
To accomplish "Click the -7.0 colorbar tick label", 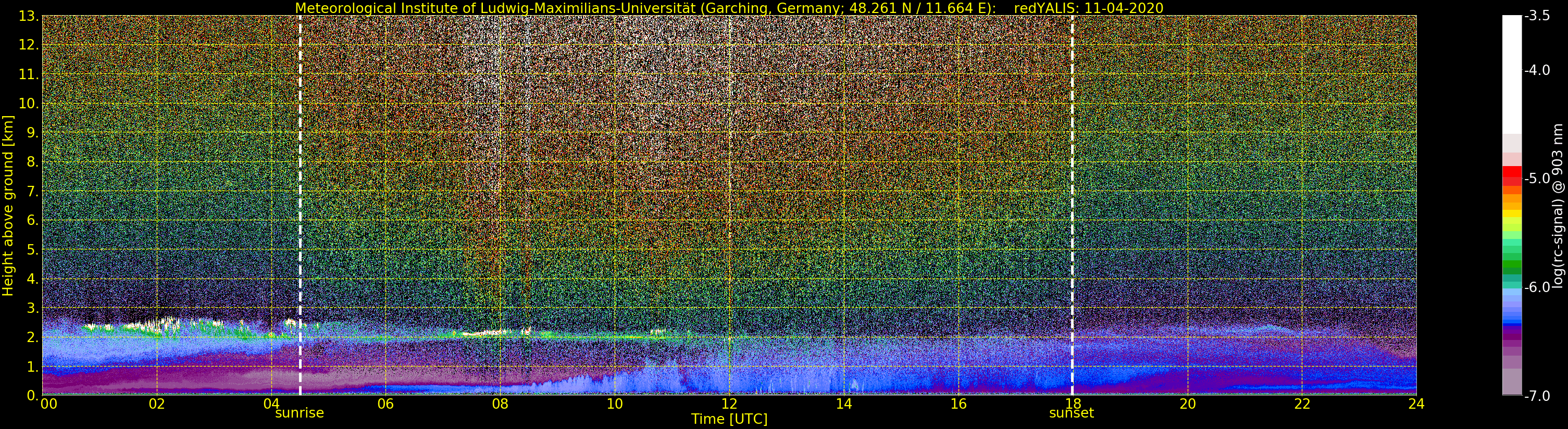I will click(1537, 396).
